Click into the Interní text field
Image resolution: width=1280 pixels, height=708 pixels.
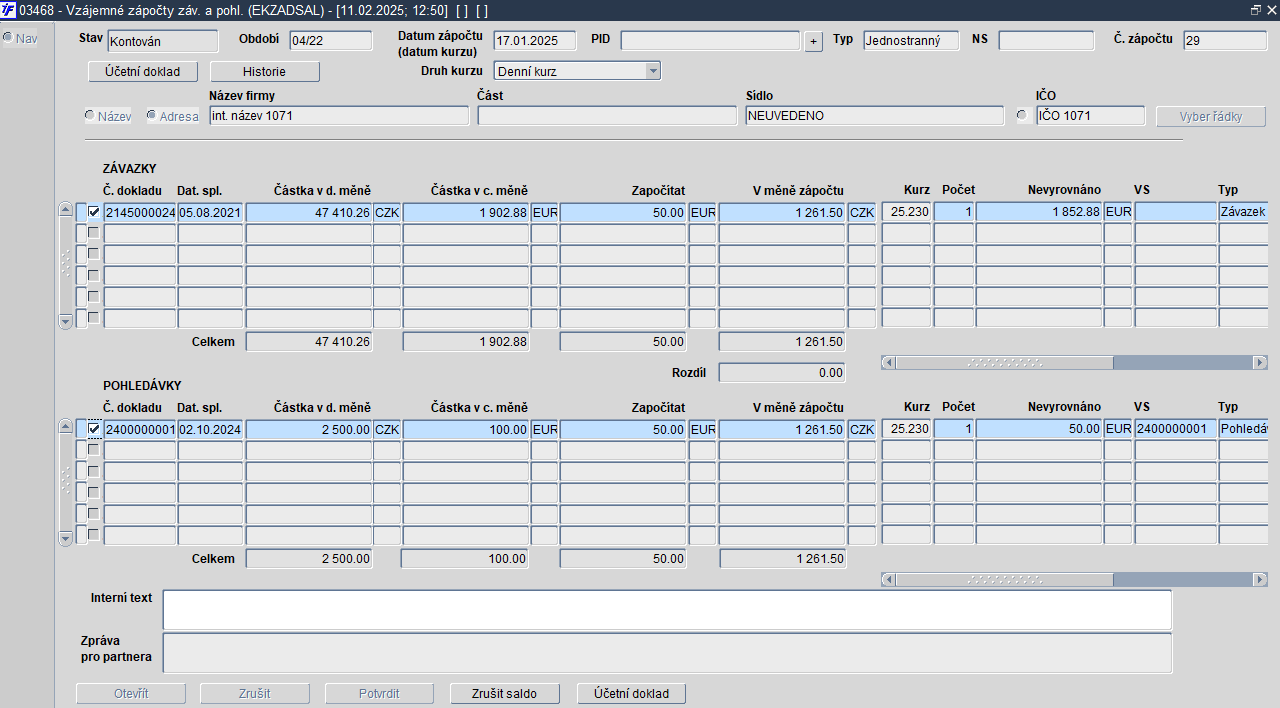click(x=667, y=610)
